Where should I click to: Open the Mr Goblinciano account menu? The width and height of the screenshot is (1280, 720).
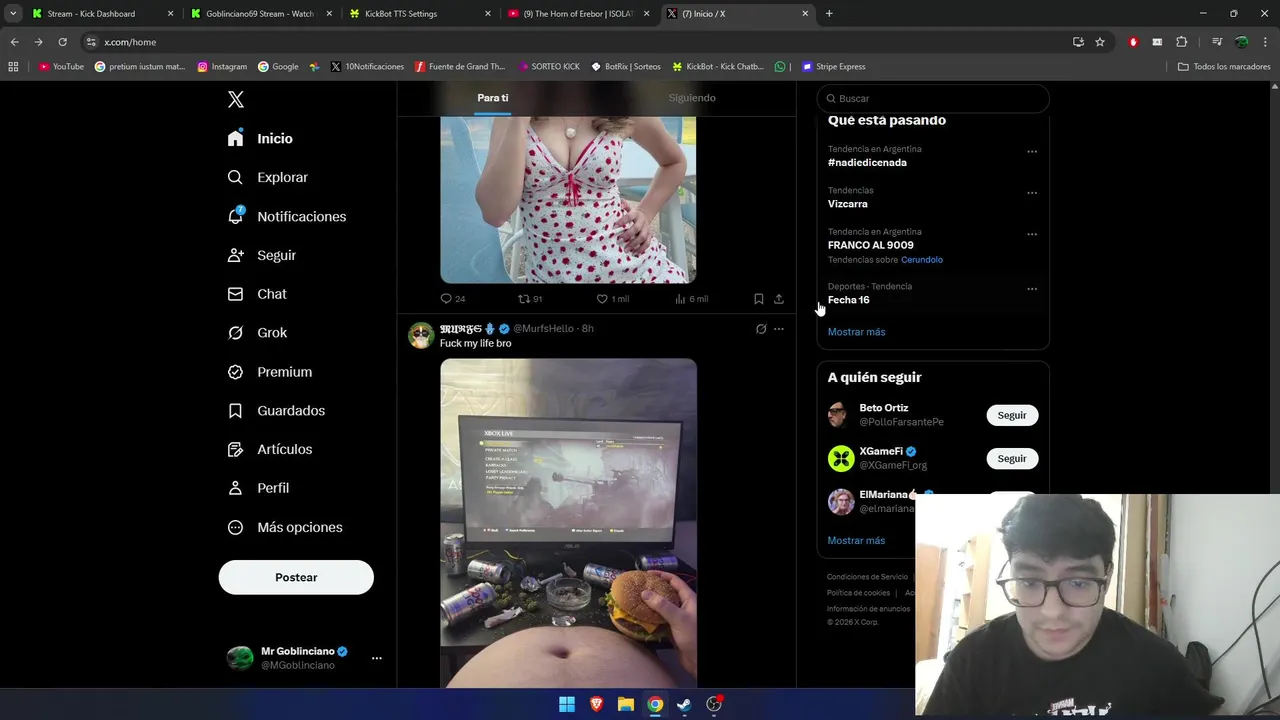(x=304, y=658)
